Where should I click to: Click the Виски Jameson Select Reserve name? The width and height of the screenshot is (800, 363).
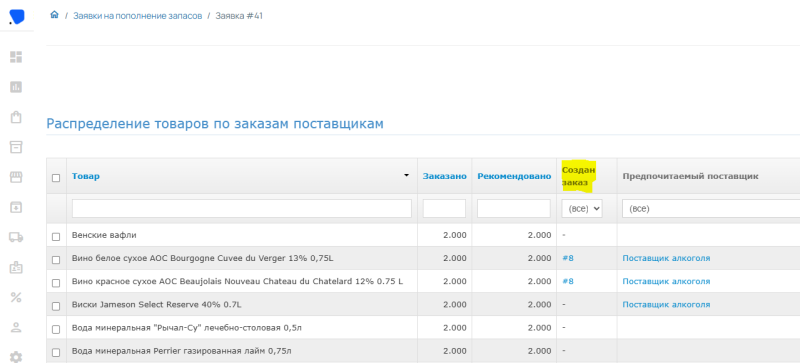click(157, 305)
